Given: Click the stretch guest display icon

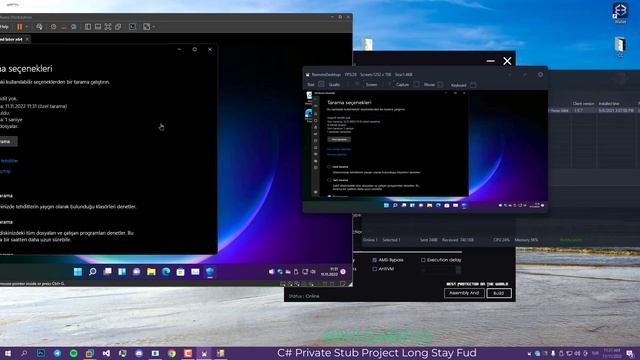Looking at the screenshot, I should click(147, 27).
